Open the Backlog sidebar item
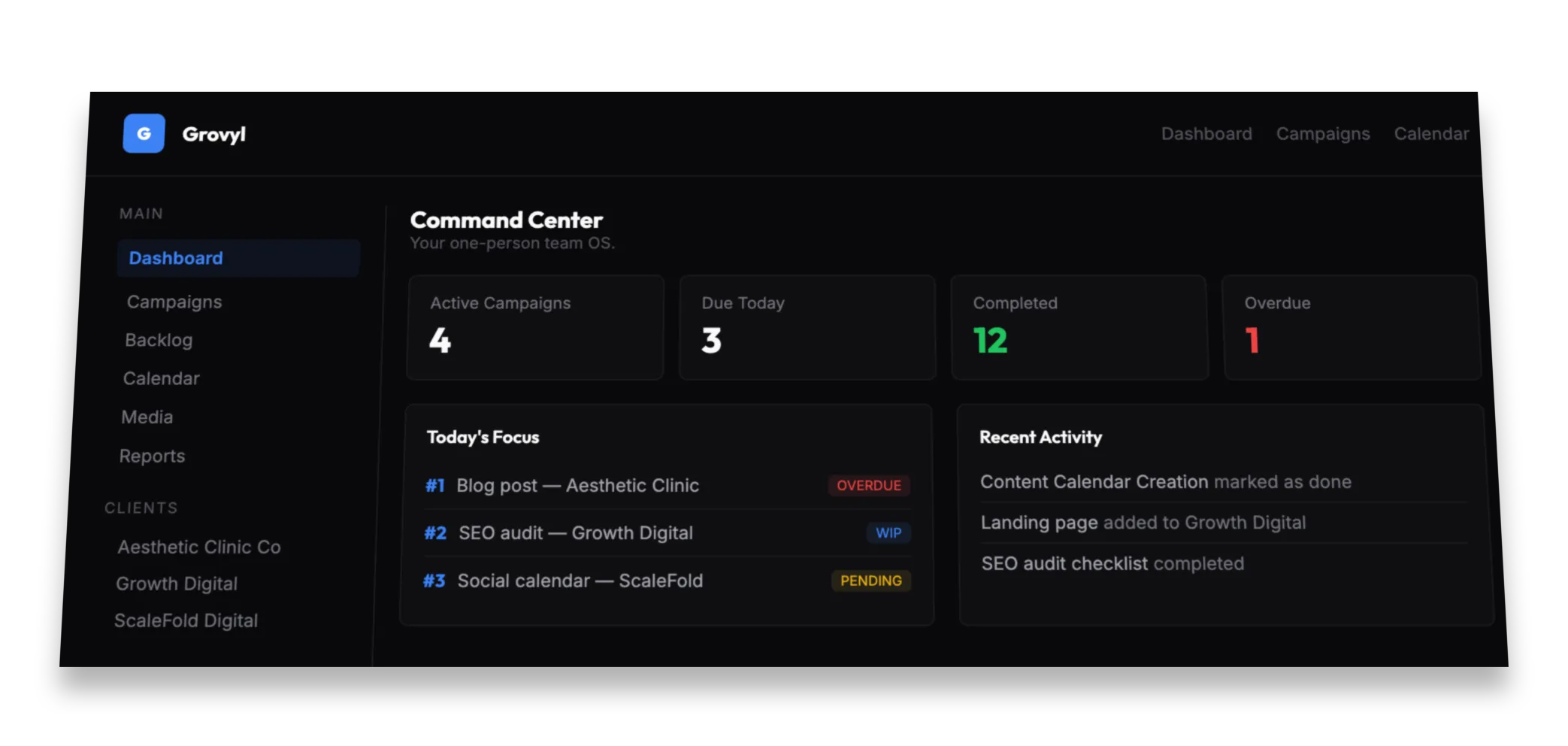Viewport: 1568px width, 746px height. (x=159, y=340)
